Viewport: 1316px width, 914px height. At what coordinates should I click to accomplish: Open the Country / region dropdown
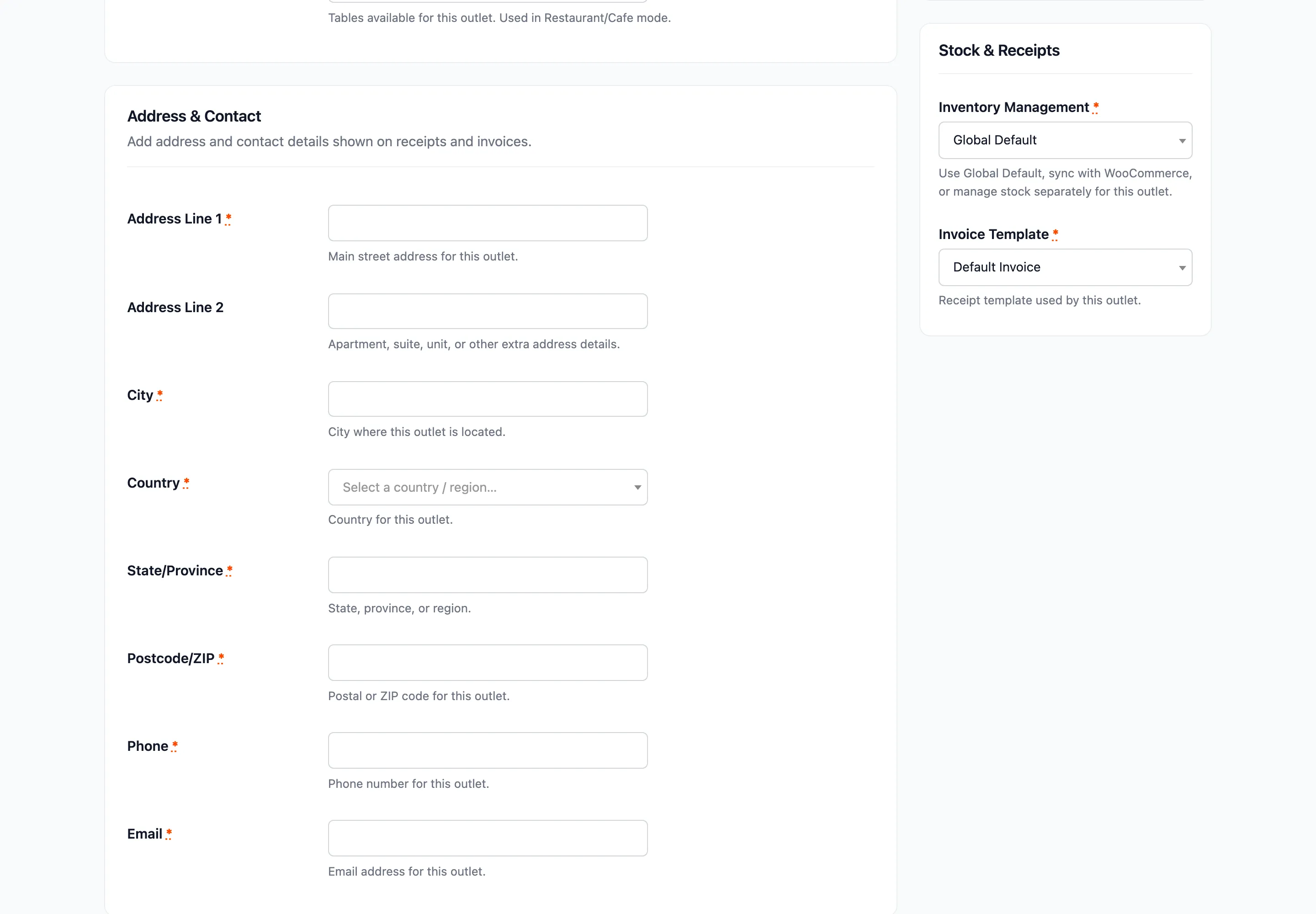pos(488,487)
